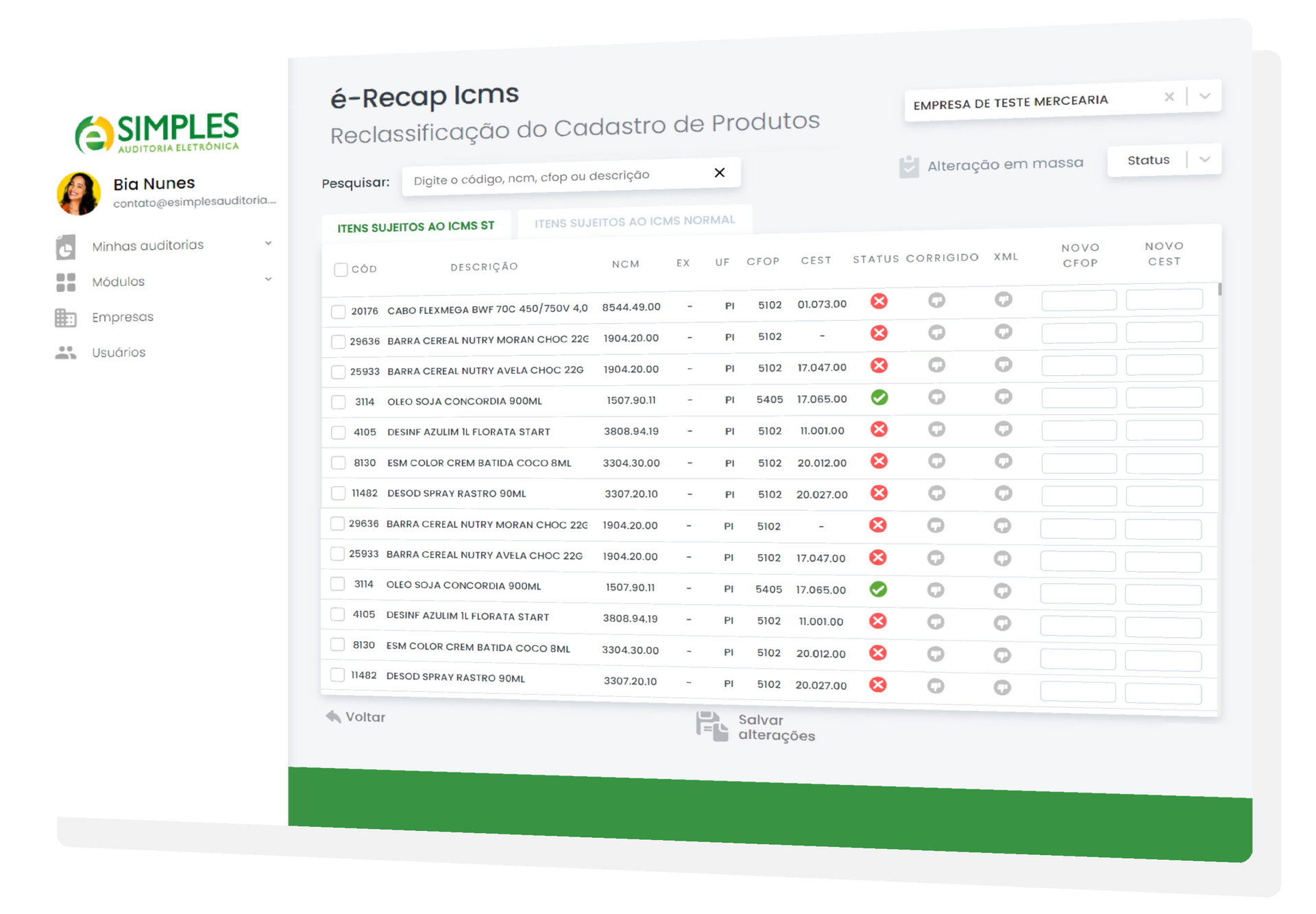Toggle the select-all checkbox beside CÓD
This screenshot has width=1316, height=914.
(x=341, y=269)
